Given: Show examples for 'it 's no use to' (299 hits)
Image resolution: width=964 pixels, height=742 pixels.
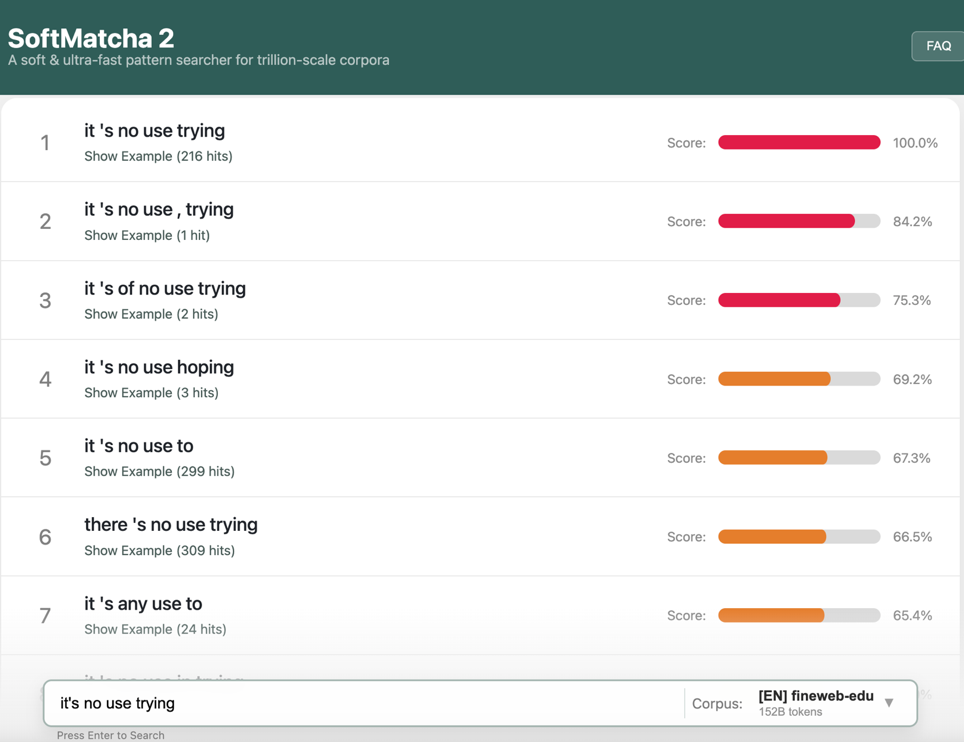Looking at the screenshot, I should coord(159,472).
